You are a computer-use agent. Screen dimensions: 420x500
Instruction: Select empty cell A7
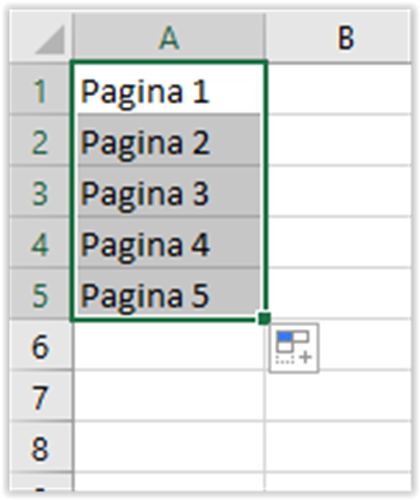pos(169,396)
